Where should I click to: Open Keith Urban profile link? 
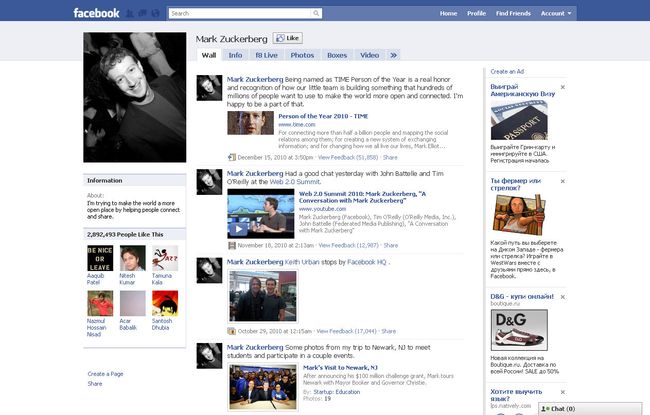302,262
